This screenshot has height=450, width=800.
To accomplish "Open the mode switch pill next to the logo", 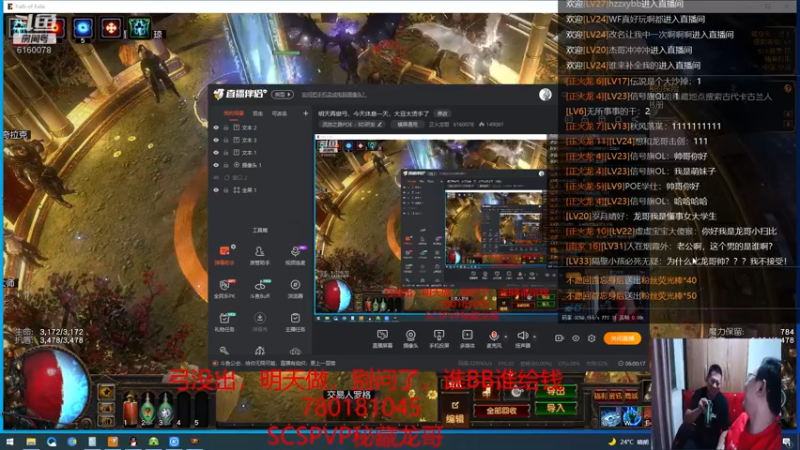I will pos(283,94).
